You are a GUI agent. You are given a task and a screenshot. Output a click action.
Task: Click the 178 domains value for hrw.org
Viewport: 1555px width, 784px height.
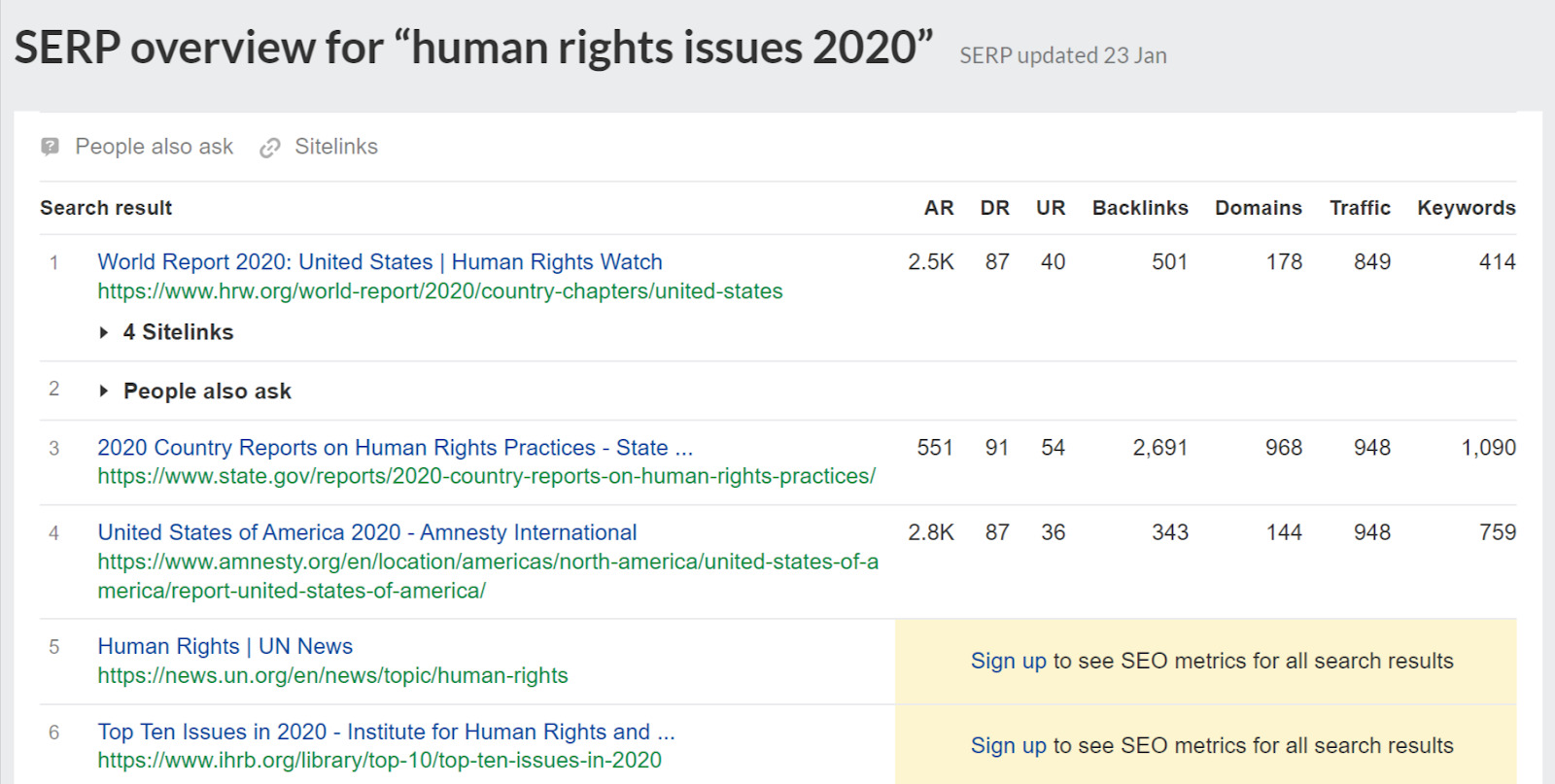click(x=1284, y=261)
